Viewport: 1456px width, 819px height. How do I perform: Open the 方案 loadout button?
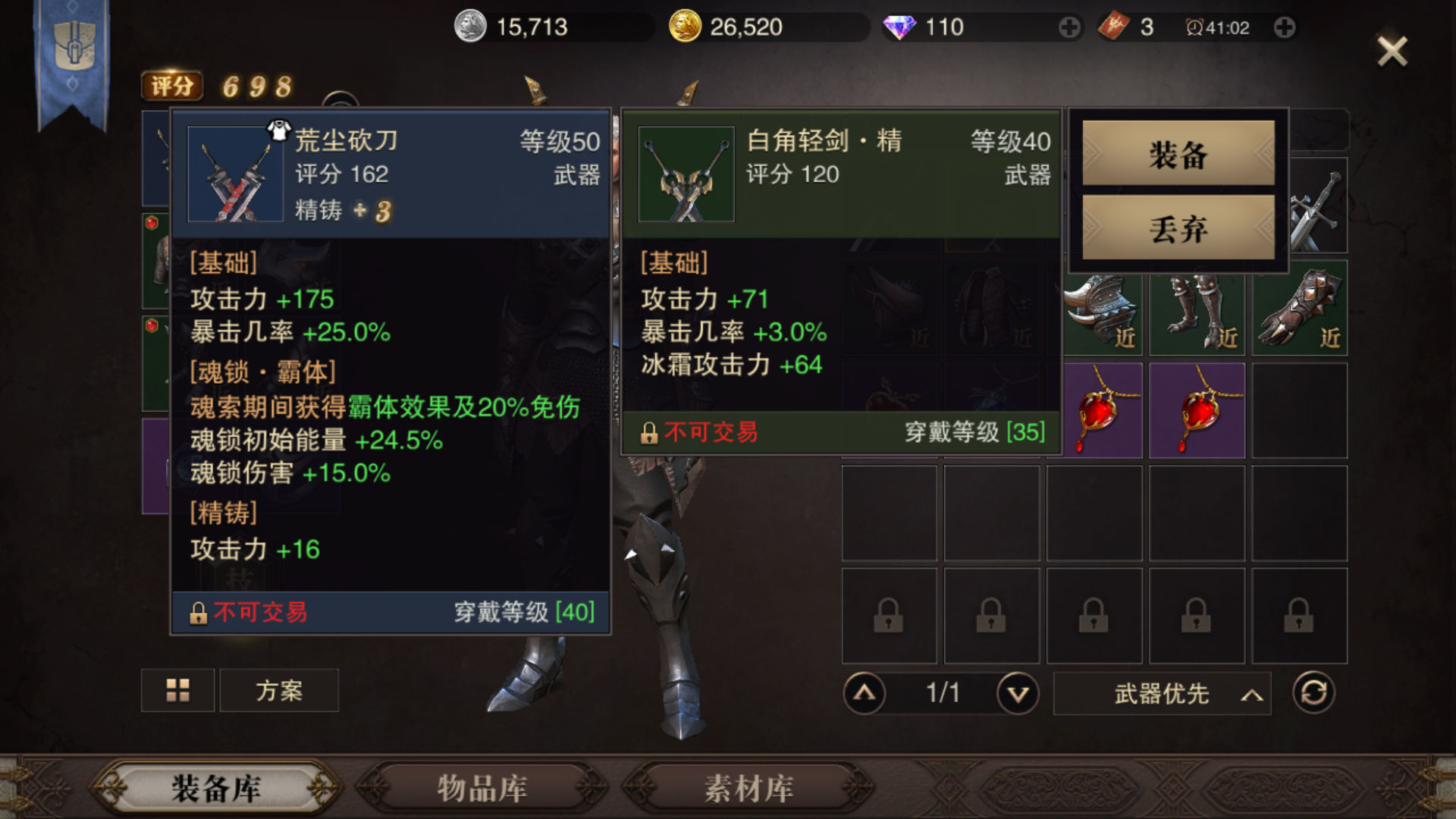(279, 690)
